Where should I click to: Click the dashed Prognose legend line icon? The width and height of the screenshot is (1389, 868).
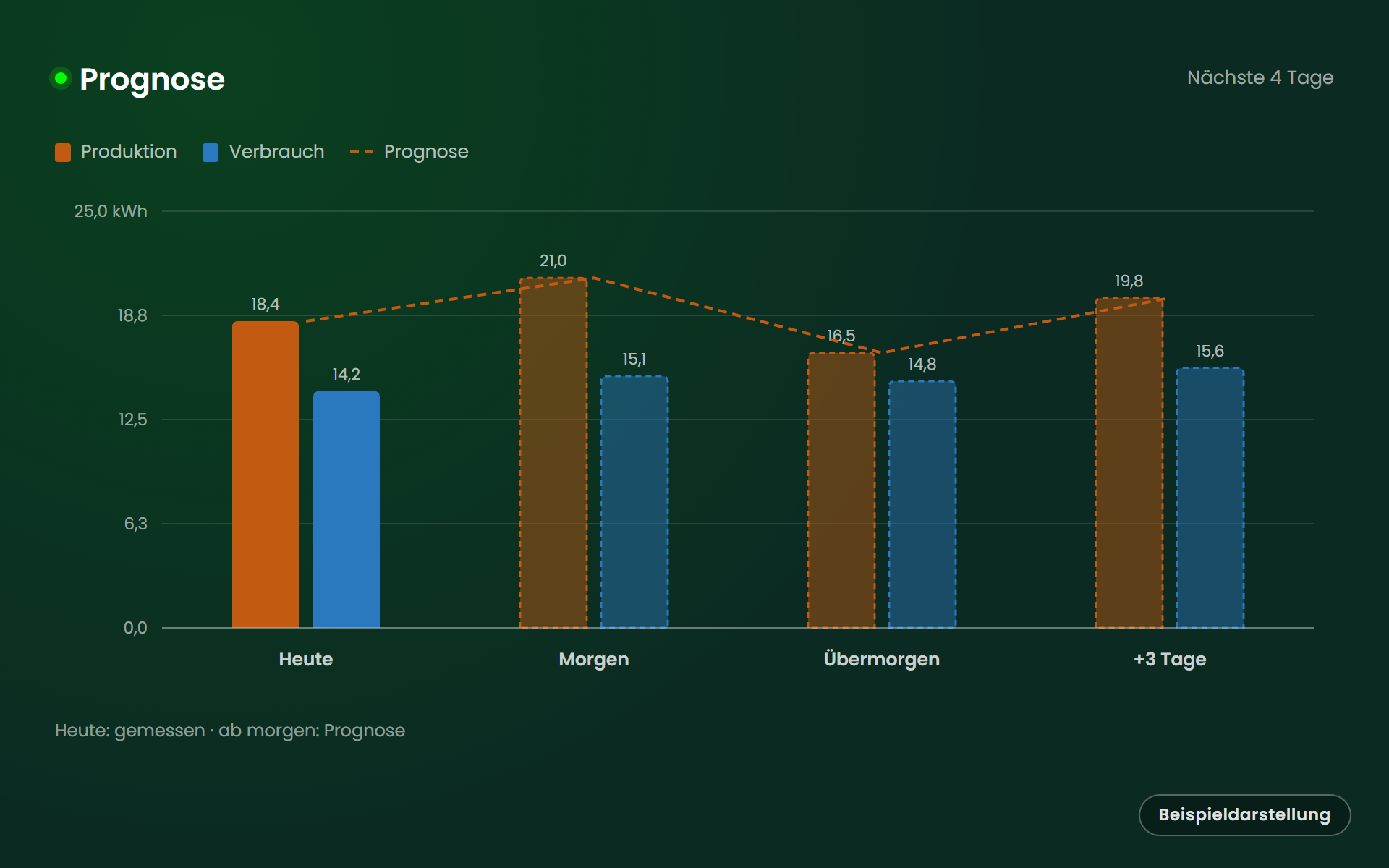(x=362, y=152)
